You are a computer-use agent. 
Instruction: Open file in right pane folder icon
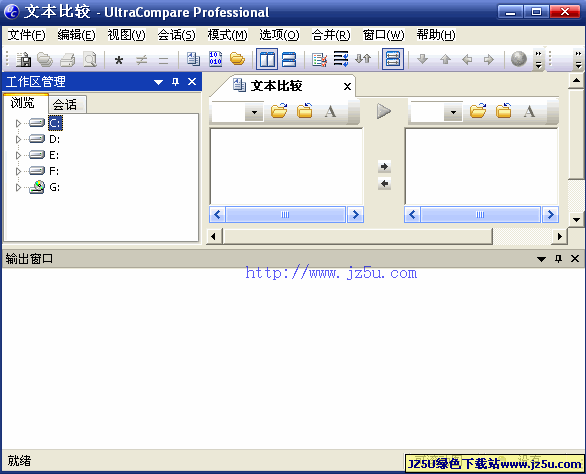coord(478,111)
